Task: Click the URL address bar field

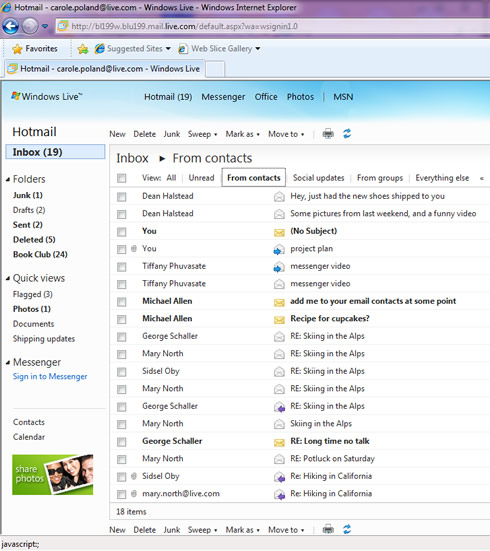Action: pos(272,26)
